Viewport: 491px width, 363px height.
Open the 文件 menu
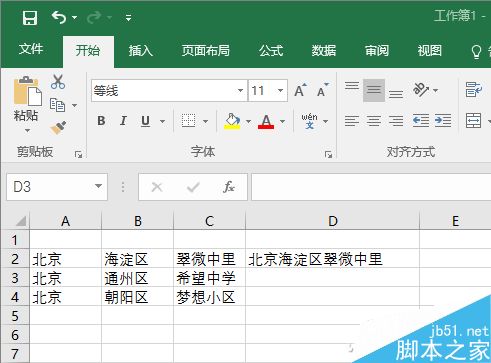click(31, 49)
